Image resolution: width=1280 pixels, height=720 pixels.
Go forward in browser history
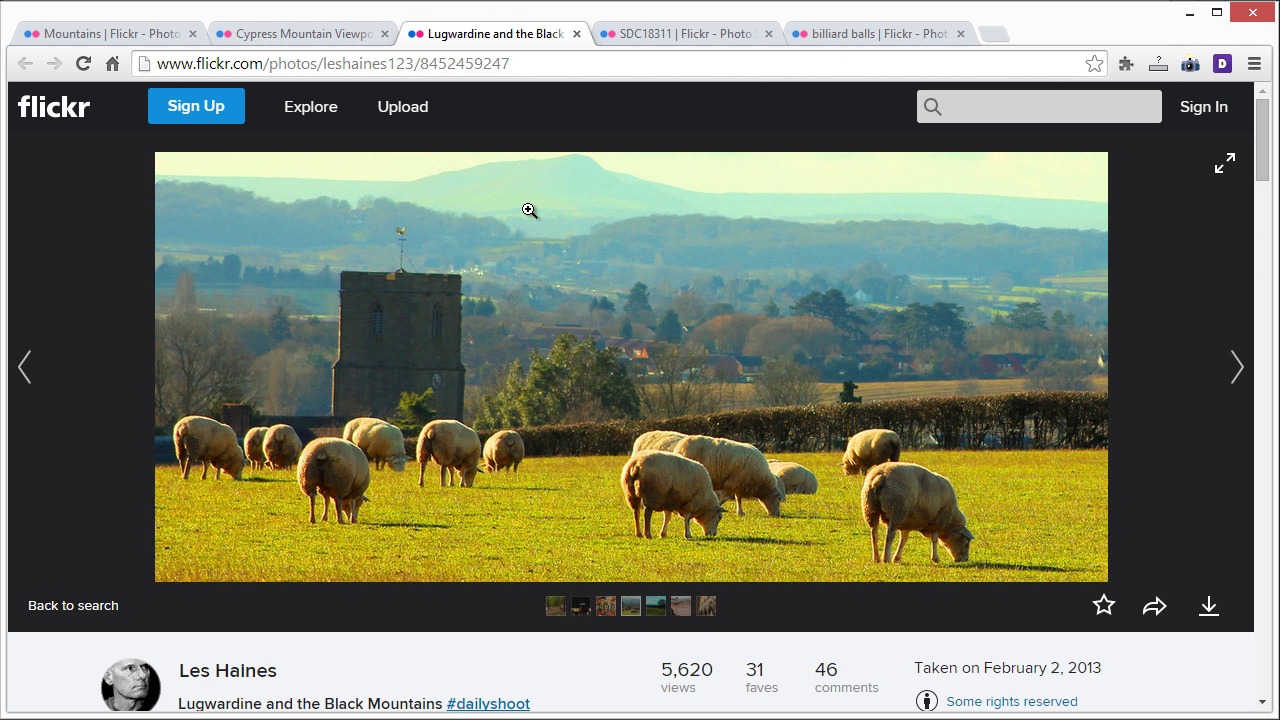54,63
